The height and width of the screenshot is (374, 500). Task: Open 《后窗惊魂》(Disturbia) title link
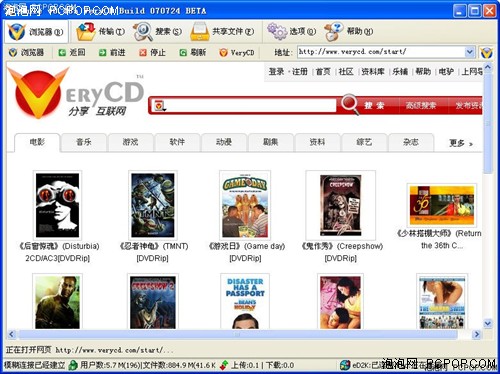(58, 252)
